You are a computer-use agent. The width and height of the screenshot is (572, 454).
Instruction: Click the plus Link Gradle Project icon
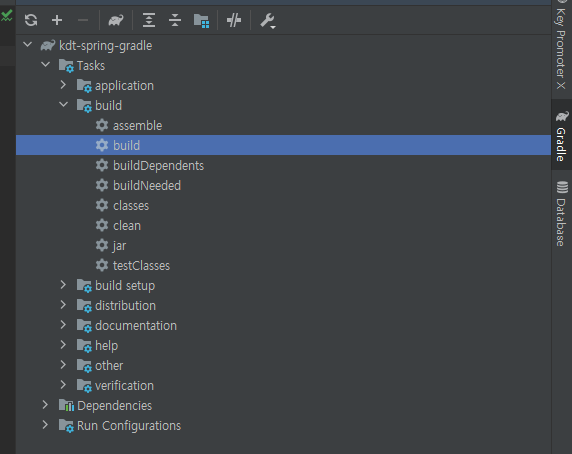(57, 20)
